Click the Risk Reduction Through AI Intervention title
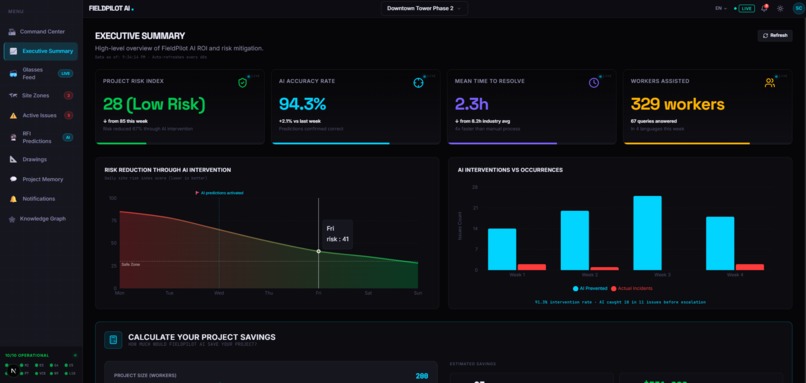Screen dimensions: 806x383 point(168,170)
